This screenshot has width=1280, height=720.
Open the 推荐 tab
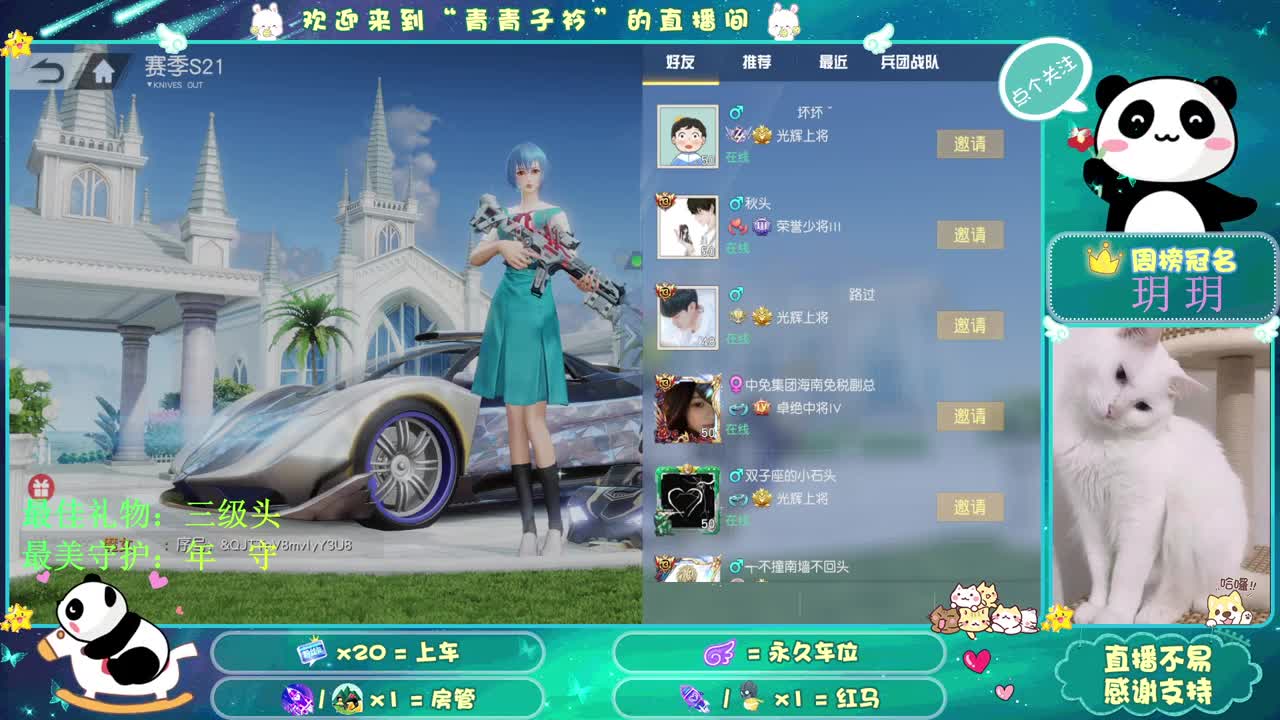point(757,62)
